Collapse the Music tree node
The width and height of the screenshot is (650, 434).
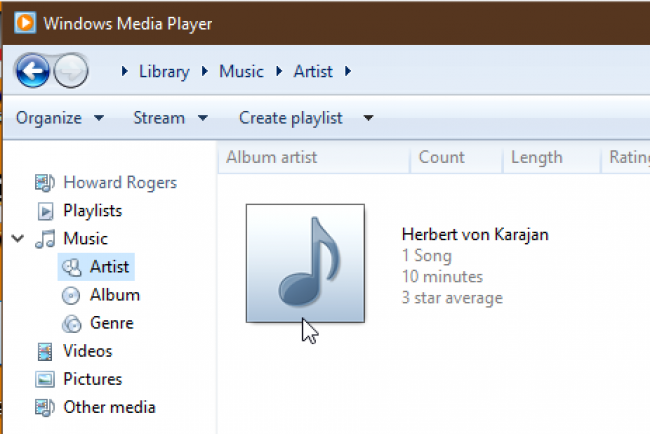tap(18, 239)
